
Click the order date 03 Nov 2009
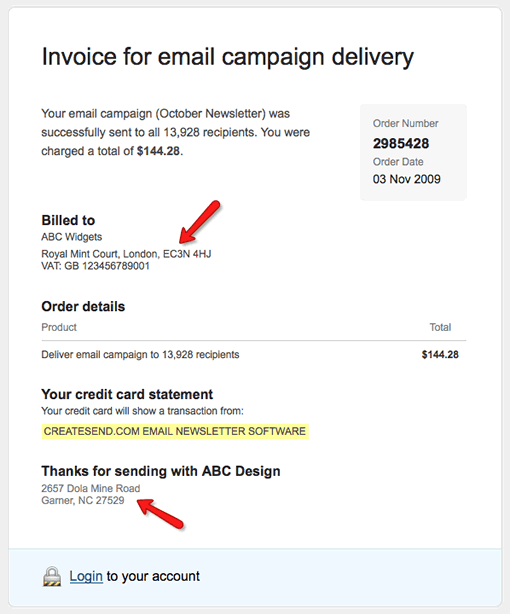pos(407,179)
